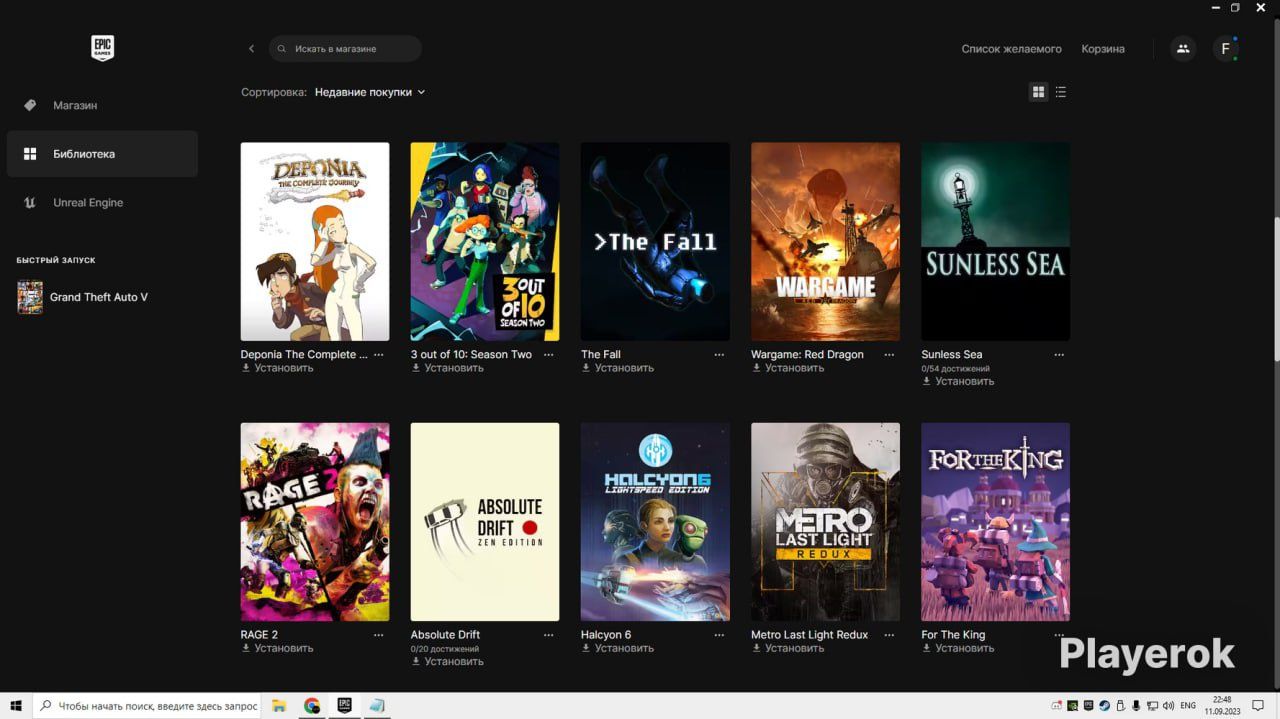The image size is (1280, 719).
Task: Install Wargame: Red Dragon
Action: [788, 368]
